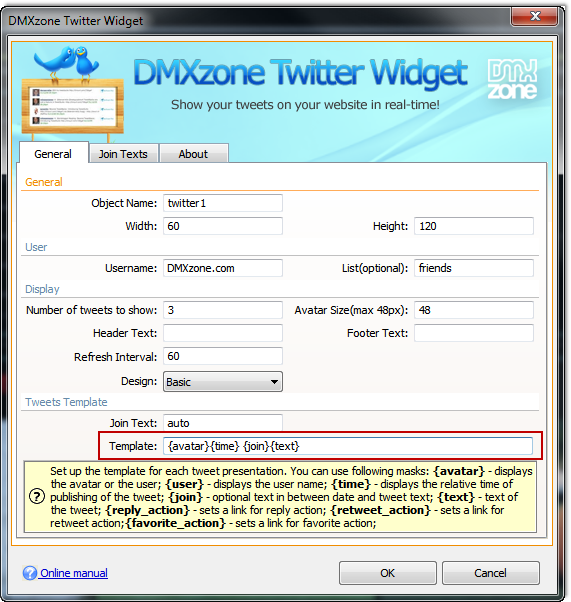Click the question mark help icon

point(37,496)
